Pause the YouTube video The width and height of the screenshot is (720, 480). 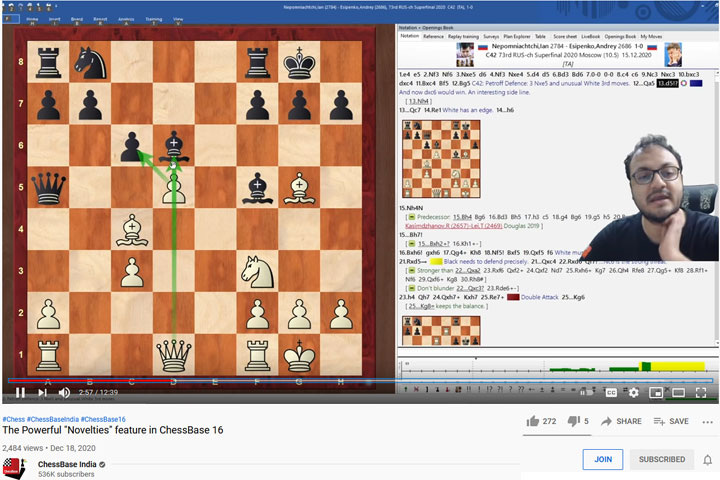20,393
